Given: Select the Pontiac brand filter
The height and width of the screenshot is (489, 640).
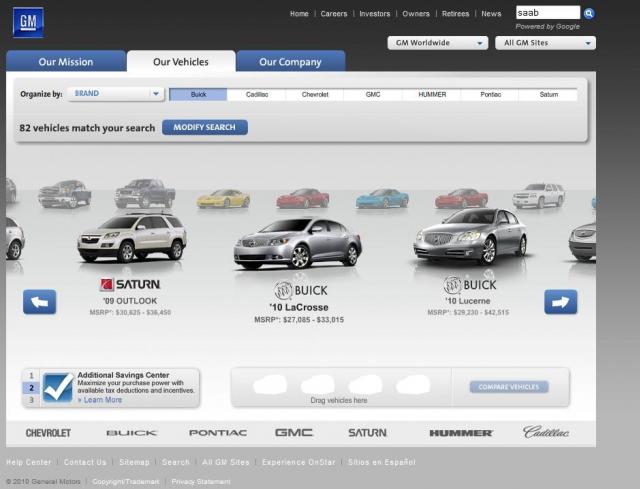Looking at the screenshot, I should (490, 94).
